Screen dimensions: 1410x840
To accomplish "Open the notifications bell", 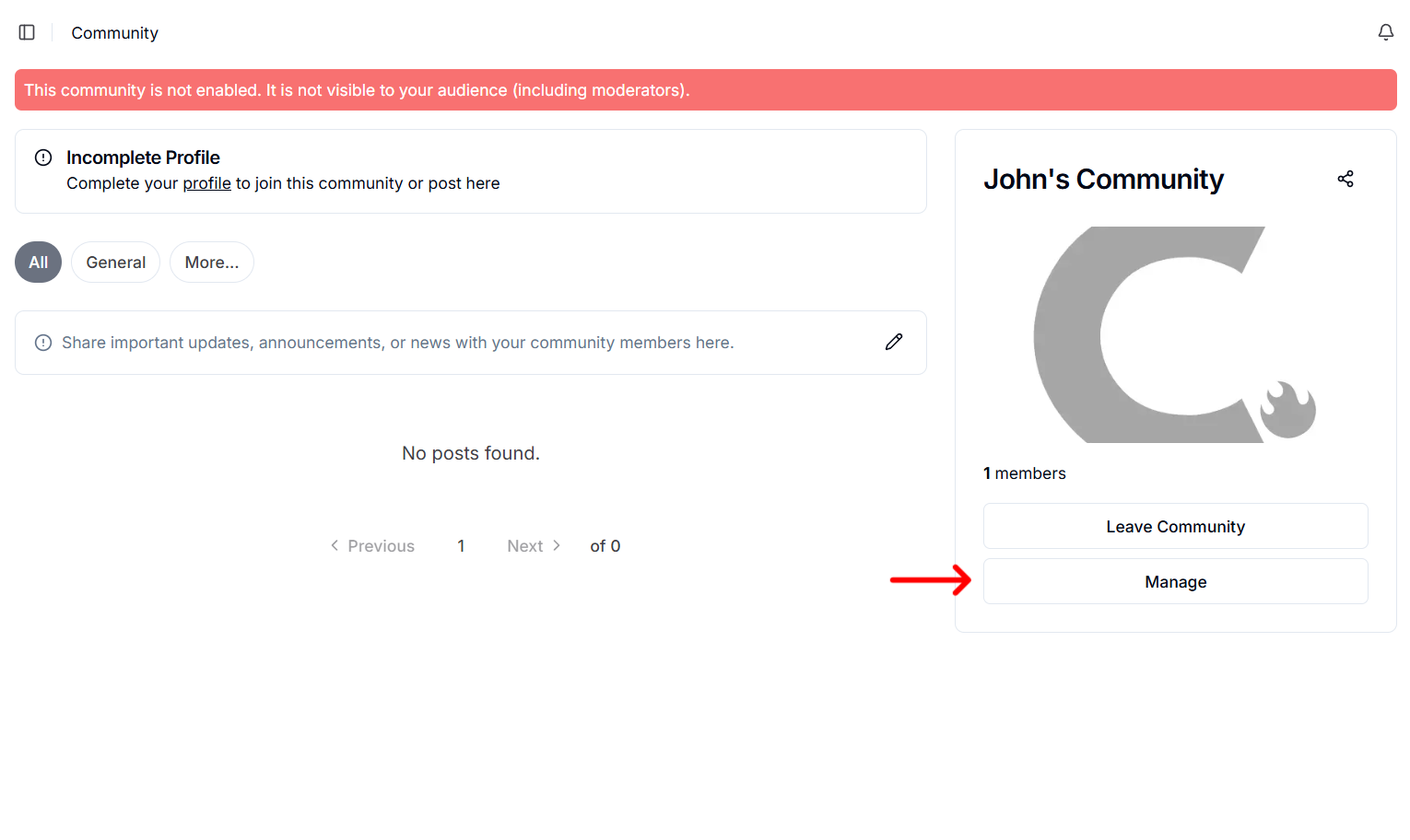I will click(1385, 31).
